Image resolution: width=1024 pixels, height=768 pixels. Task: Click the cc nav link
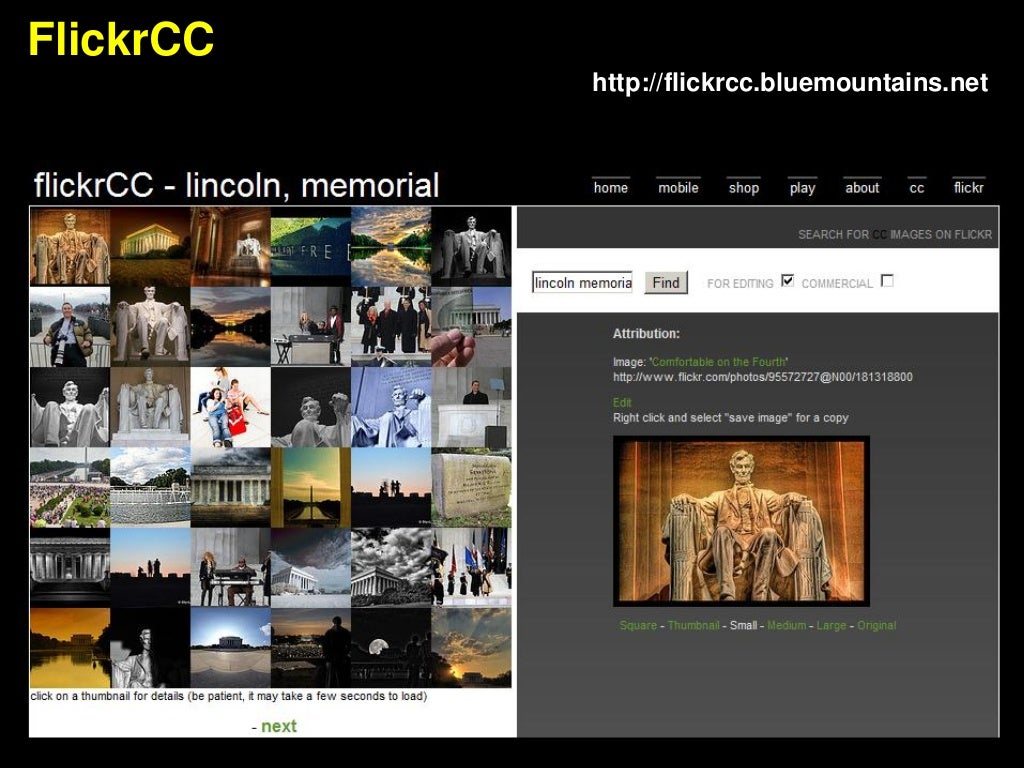coord(917,188)
